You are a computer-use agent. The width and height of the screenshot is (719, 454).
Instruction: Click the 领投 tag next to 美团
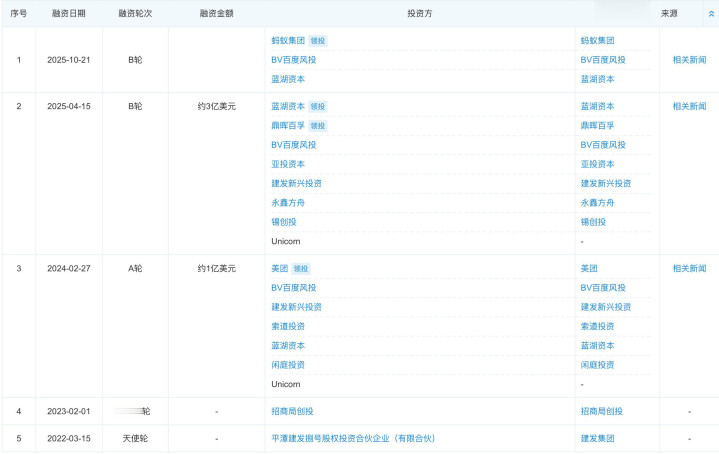coord(301,269)
